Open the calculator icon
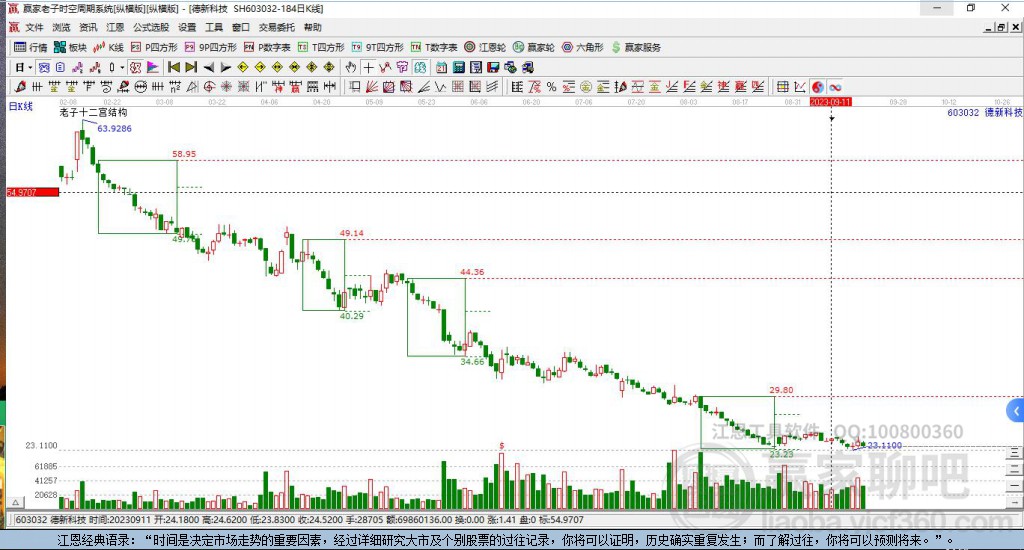Viewport: 1024px width, 550px height. [x=458, y=67]
